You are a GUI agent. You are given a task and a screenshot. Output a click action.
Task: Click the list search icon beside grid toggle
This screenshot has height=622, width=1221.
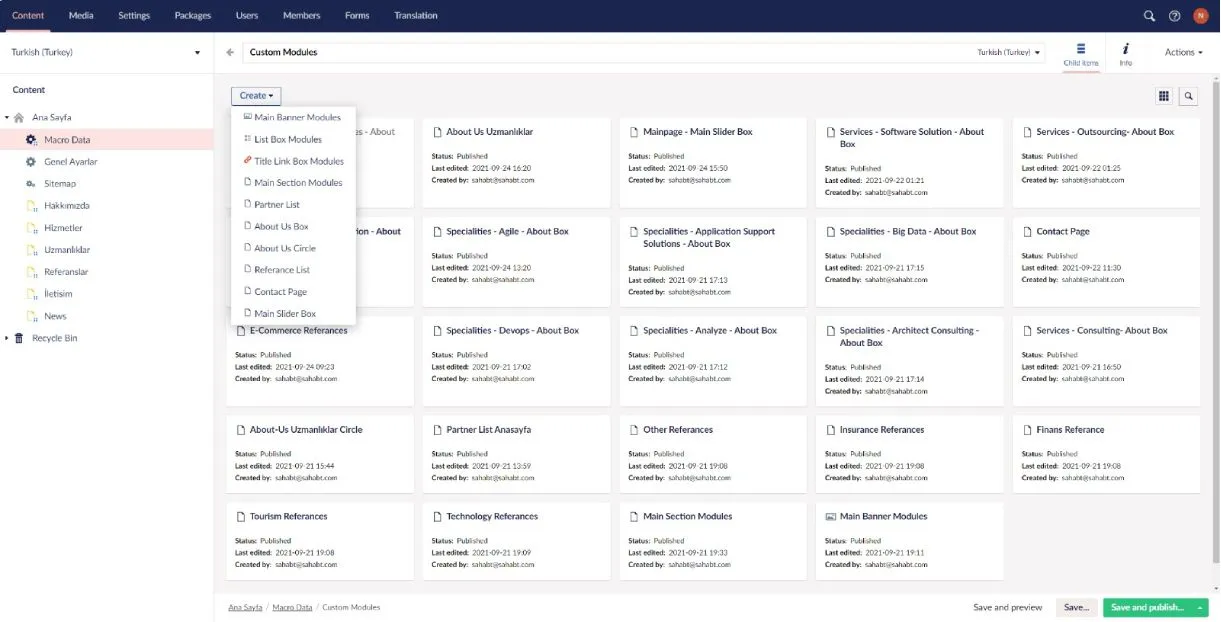(x=1189, y=96)
